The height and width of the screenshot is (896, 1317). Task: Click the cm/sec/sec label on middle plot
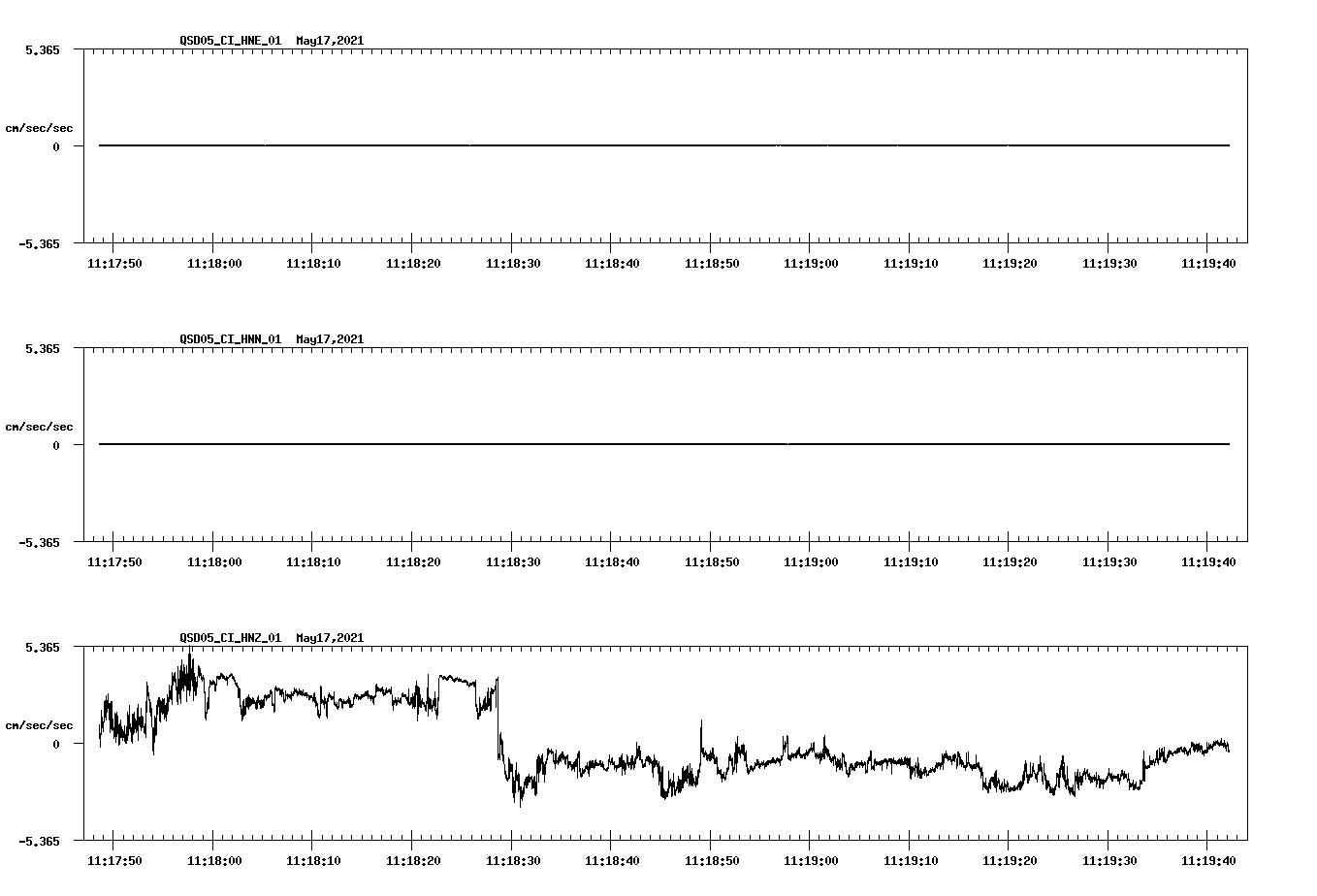(x=40, y=426)
